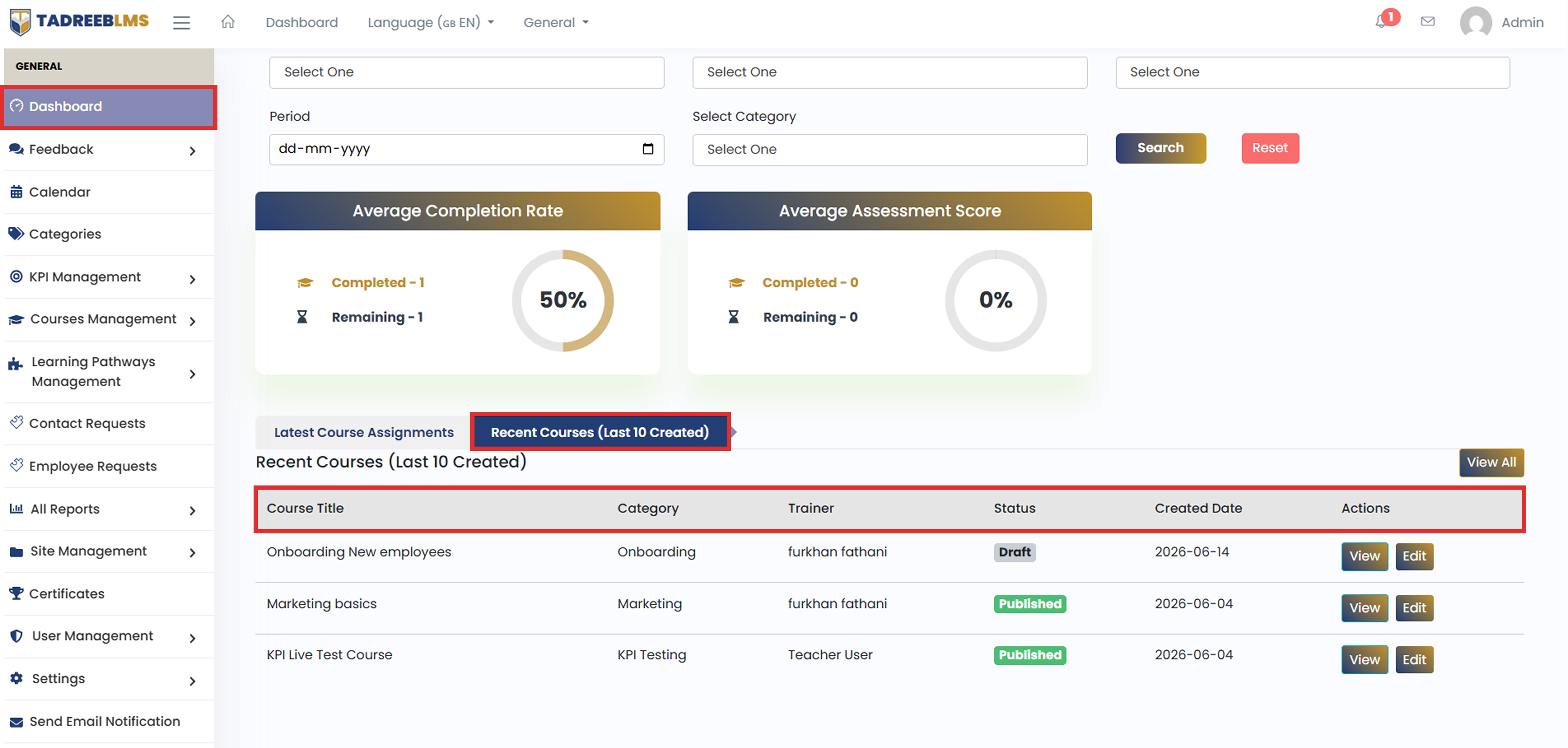Click the Course Title column header
The width and height of the screenshot is (1568, 748).
tap(305, 508)
